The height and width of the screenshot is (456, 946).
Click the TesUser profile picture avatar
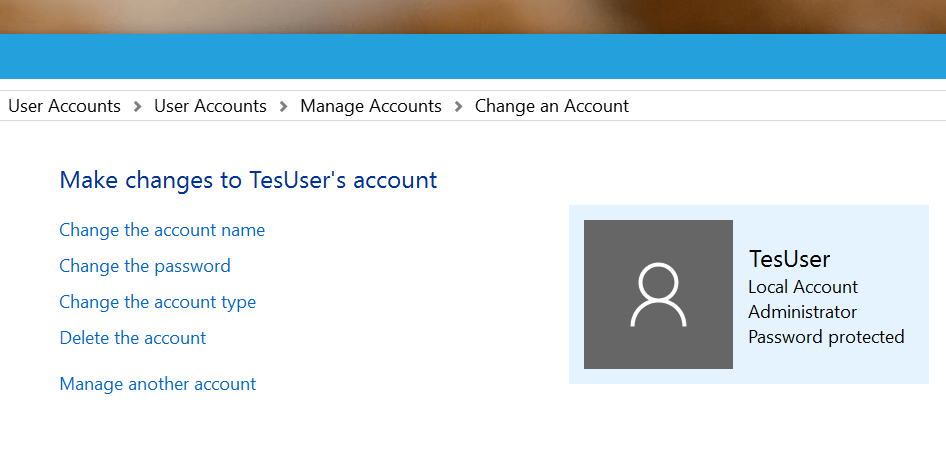pos(658,294)
